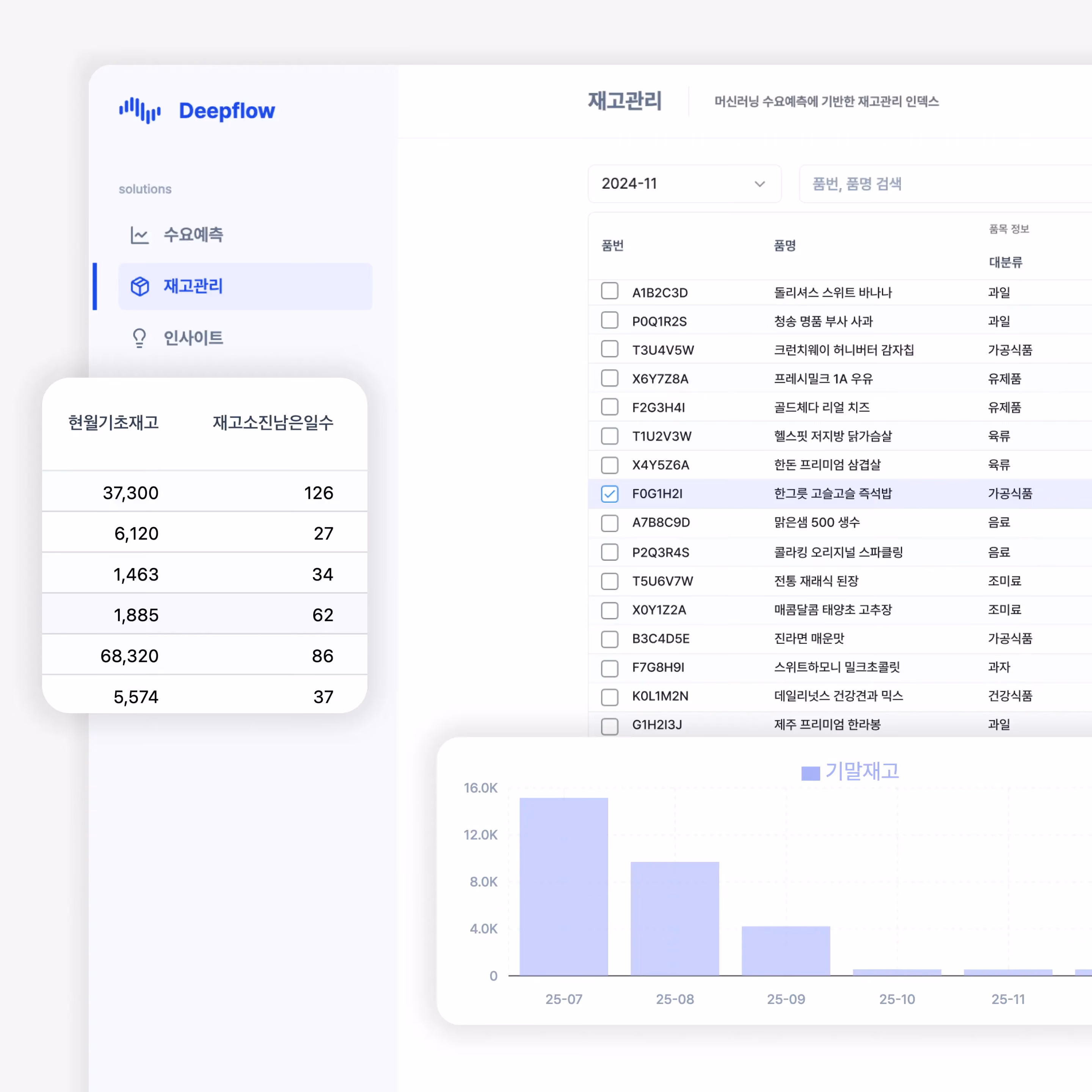Click product name 한그릇 고슬고슬 즉석밥
The height and width of the screenshot is (1092, 1092).
pos(833,493)
